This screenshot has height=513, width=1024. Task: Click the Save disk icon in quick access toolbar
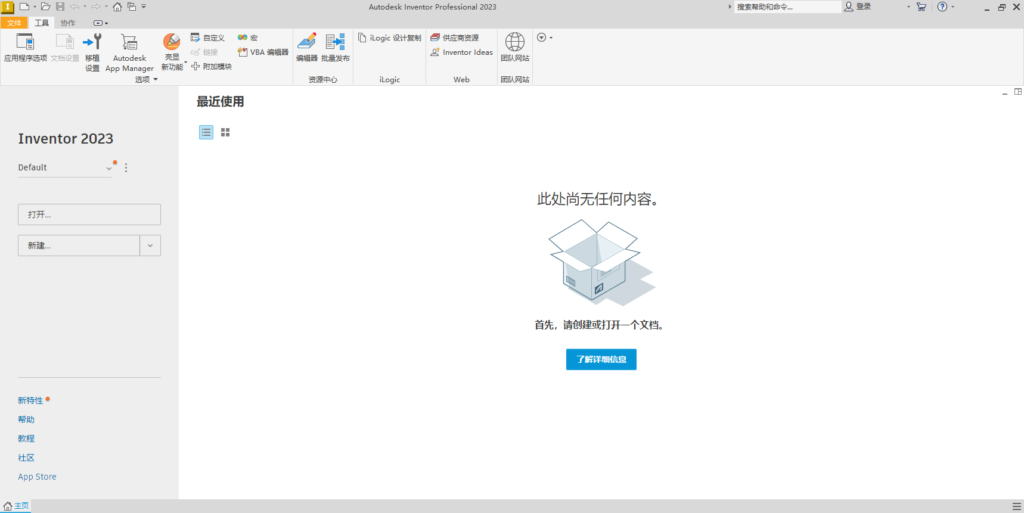[x=60, y=7]
